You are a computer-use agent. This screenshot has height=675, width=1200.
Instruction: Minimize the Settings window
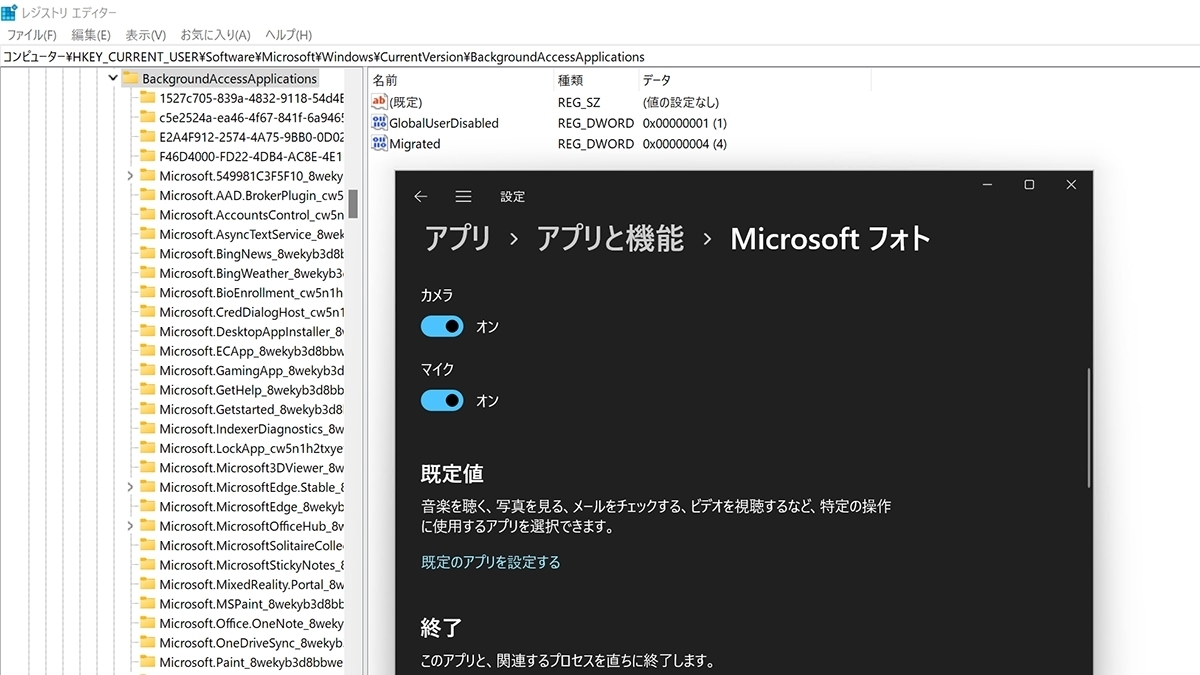(987, 185)
